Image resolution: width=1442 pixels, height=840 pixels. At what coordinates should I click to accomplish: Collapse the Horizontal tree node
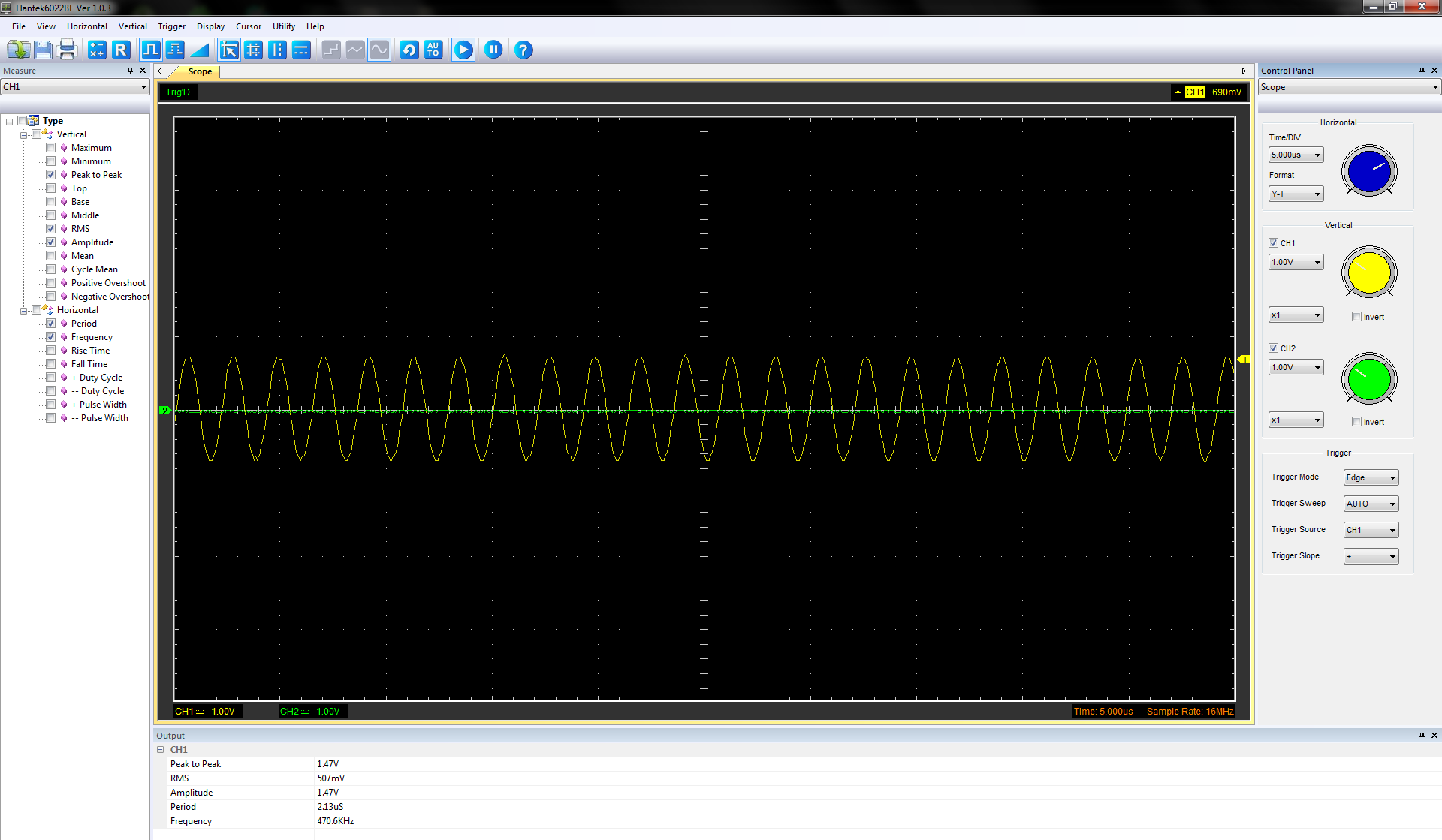tap(24, 311)
